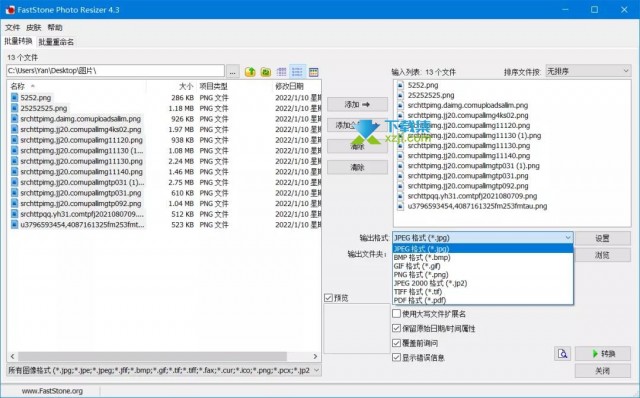
Task: Click the 2.75 MB size cell
Action: click(x=181, y=182)
